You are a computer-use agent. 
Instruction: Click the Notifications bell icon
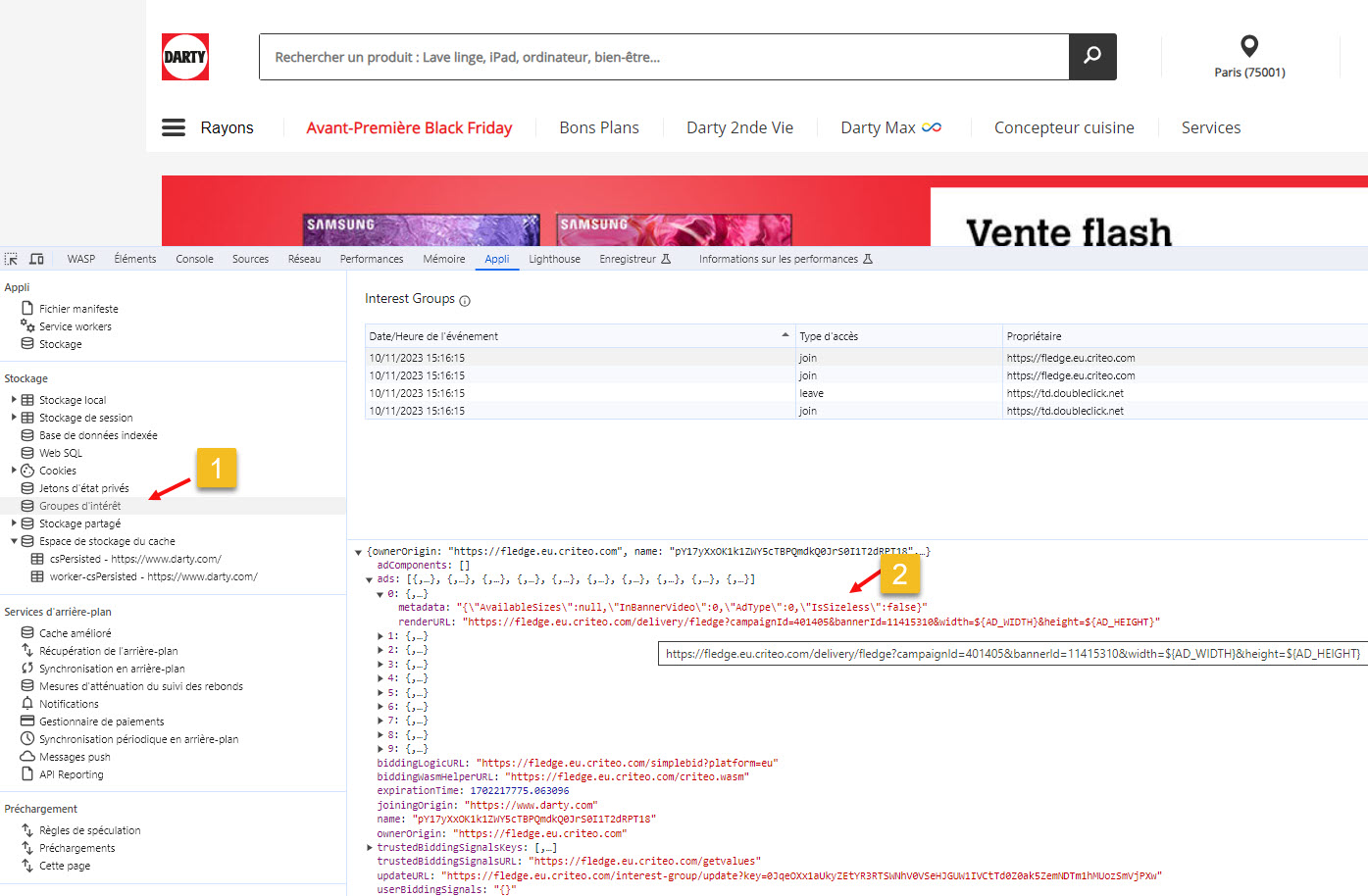[x=27, y=704]
